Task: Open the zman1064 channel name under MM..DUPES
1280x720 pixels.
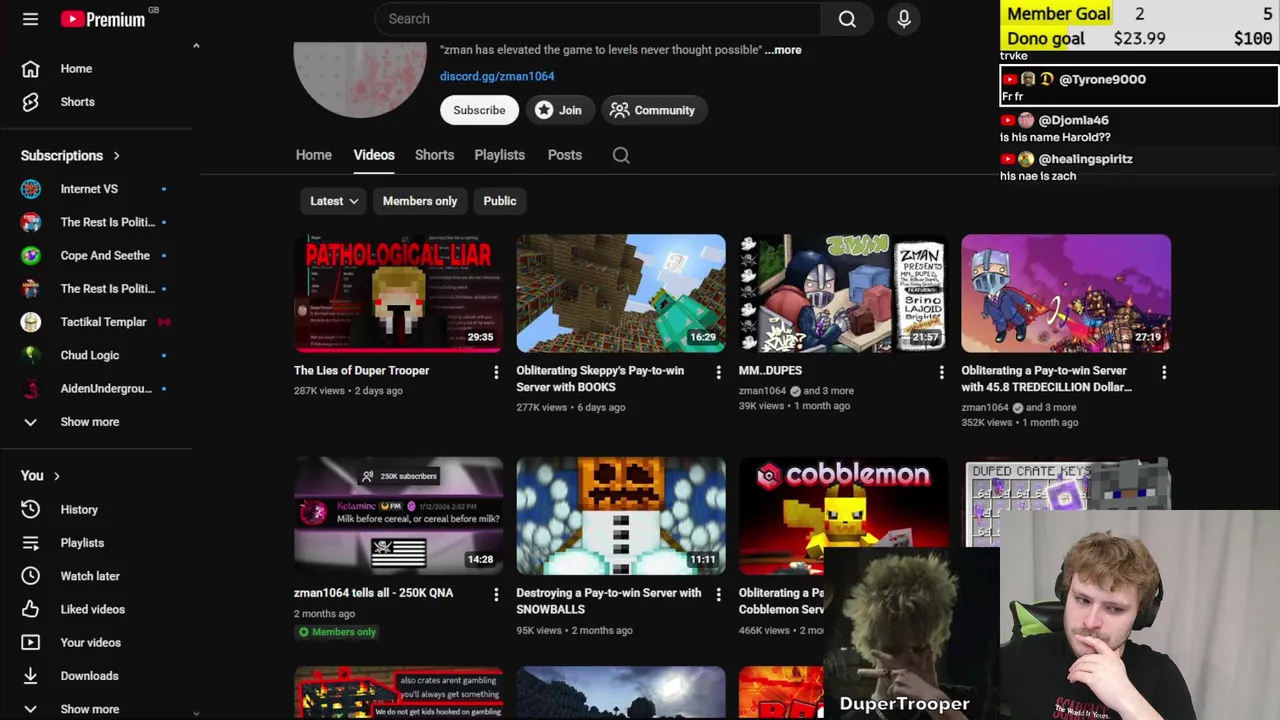Action: coord(762,391)
